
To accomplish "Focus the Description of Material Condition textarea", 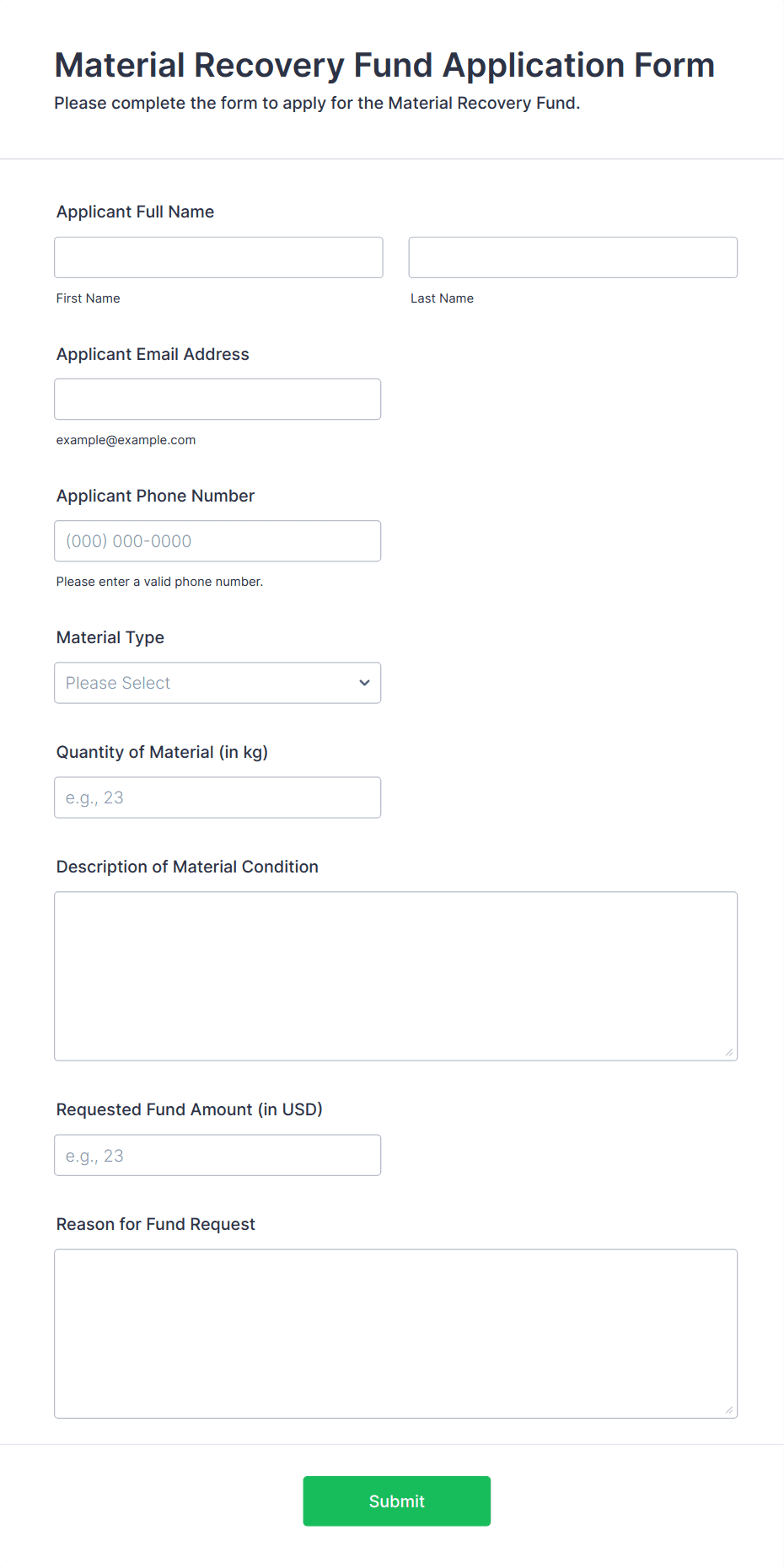I will 395,975.
